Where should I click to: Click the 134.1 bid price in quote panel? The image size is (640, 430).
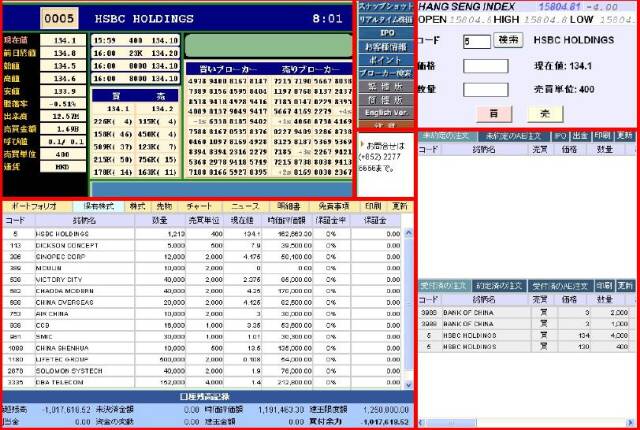coord(118,109)
